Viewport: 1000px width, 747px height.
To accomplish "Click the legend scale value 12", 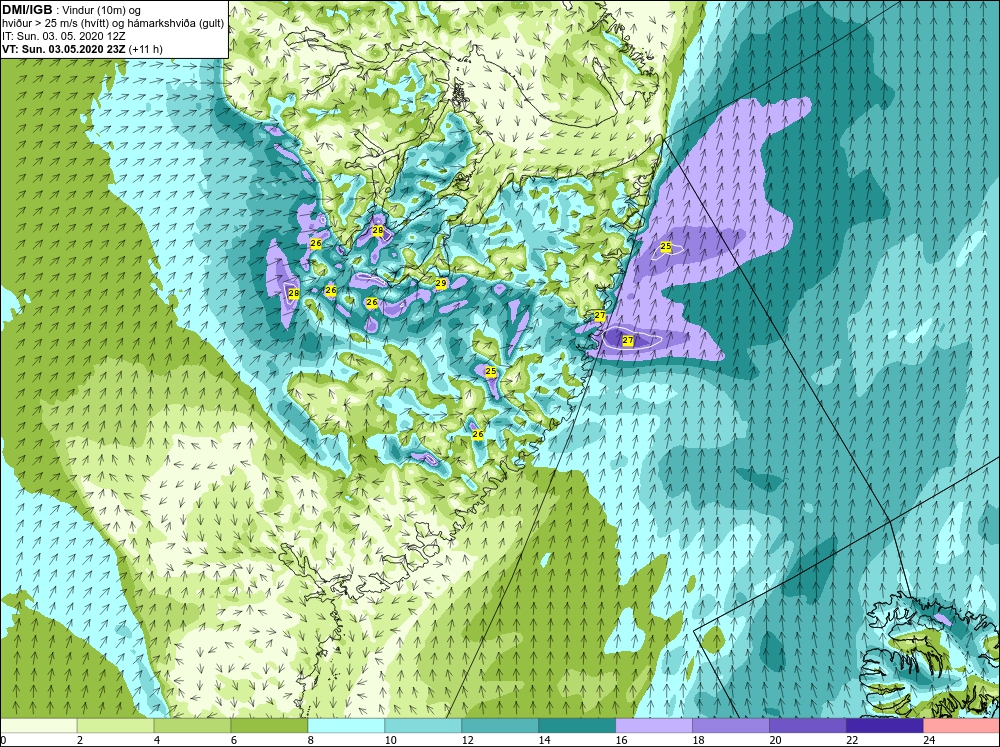I will click(x=467, y=740).
